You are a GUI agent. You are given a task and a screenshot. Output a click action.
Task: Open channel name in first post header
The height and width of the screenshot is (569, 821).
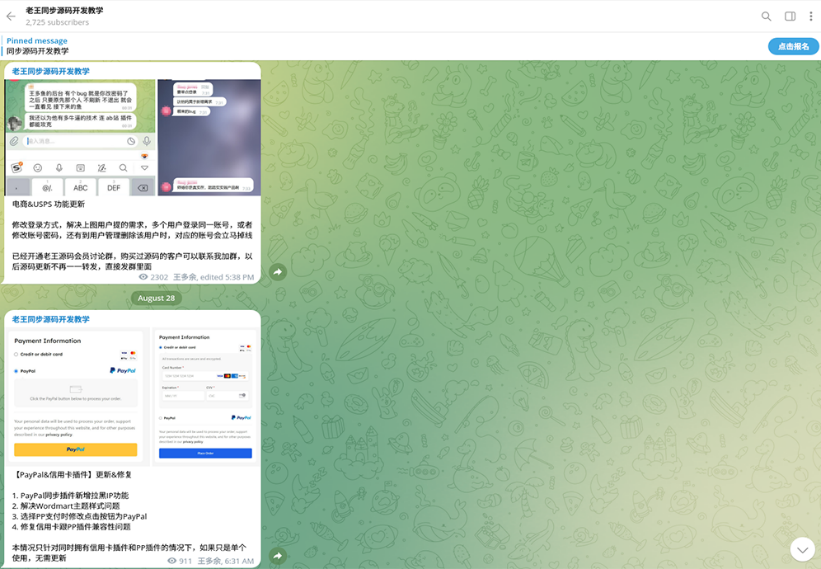[x=51, y=71]
